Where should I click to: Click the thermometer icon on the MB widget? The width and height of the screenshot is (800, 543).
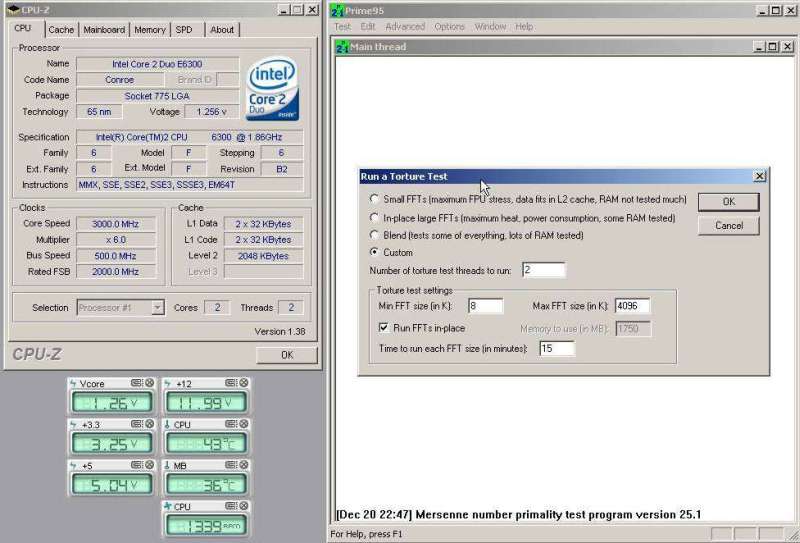pyautogui.click(x=167, y=465)
